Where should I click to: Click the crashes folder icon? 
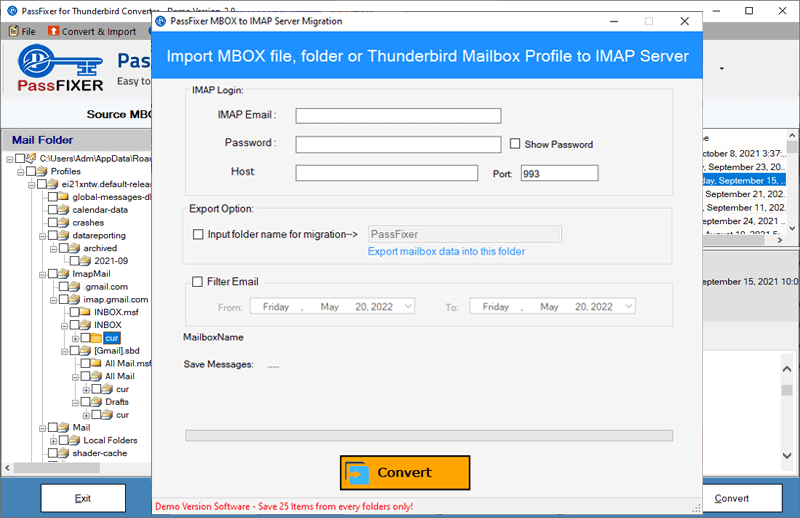[x=64, y=223]
